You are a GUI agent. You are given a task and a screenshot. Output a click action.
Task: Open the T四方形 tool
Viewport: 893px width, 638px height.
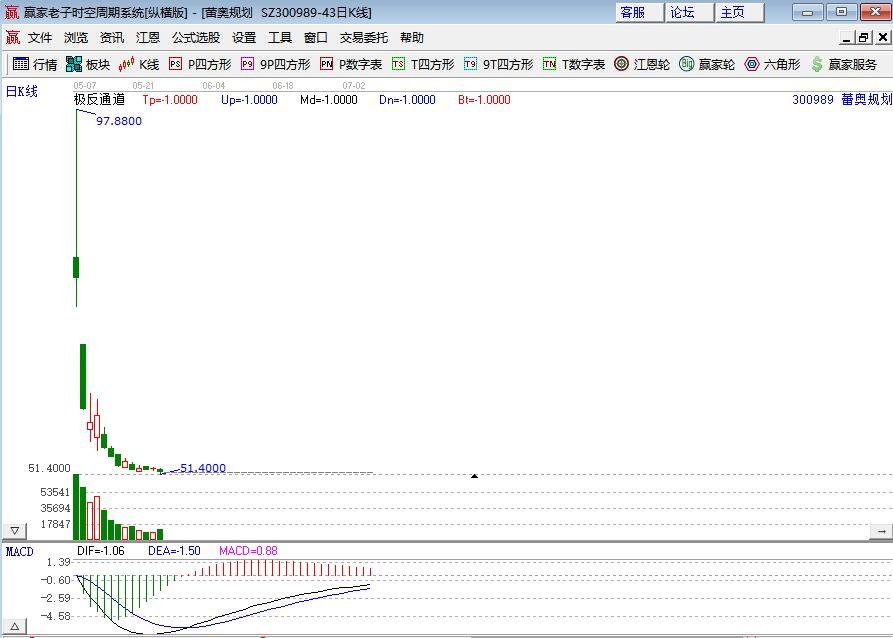pos(423,64)
